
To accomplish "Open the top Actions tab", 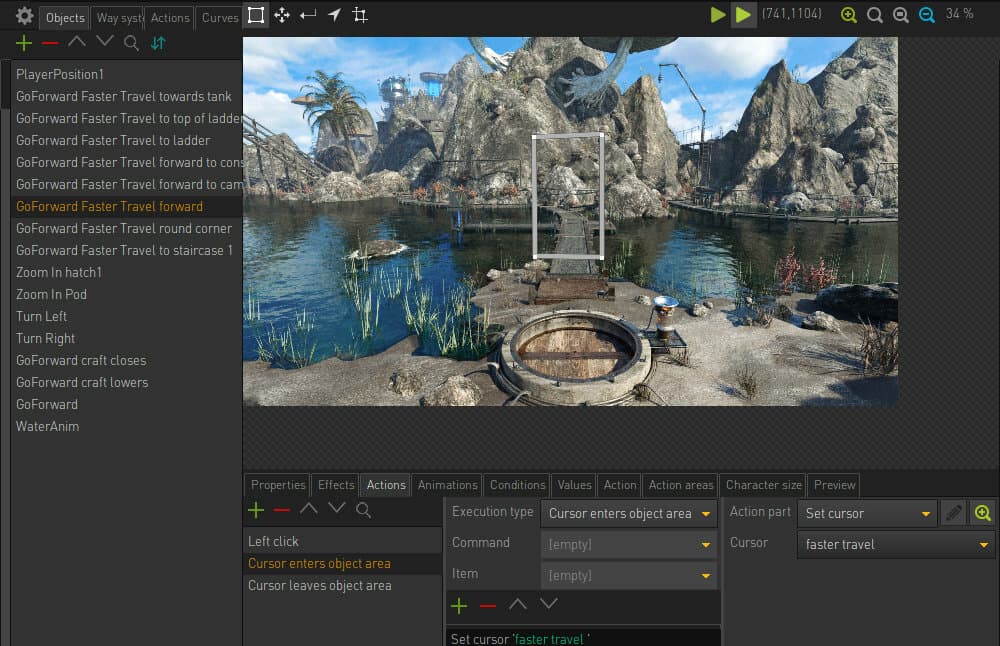I will click(x=170, y=18).
